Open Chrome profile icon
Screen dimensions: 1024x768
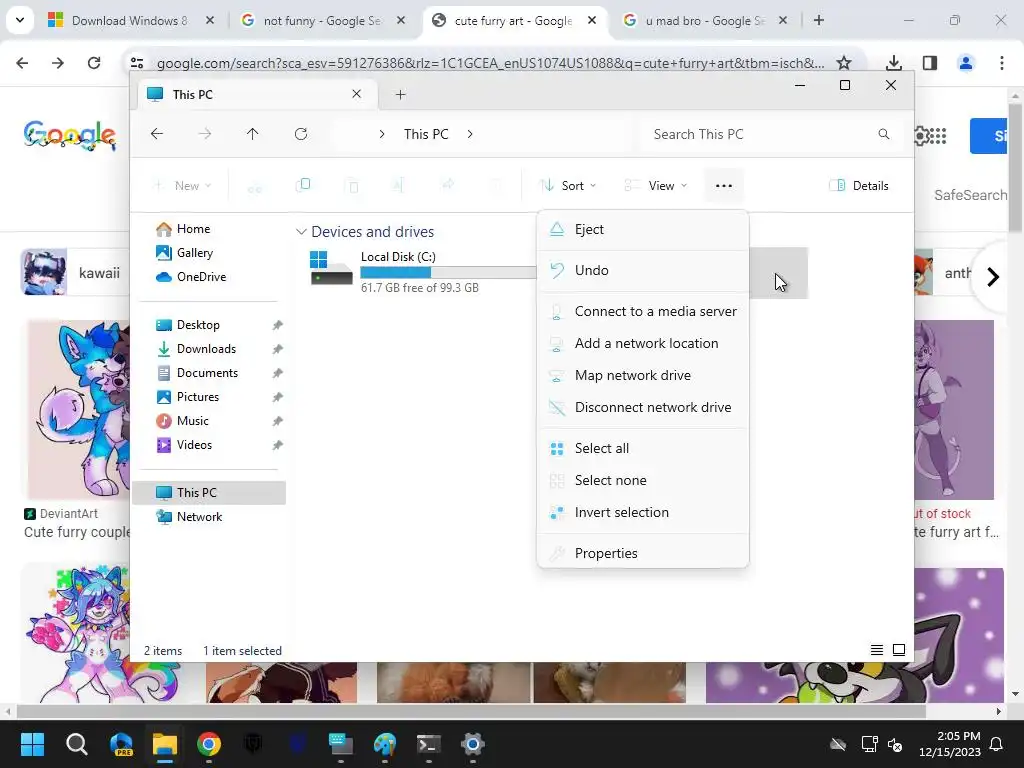coord(966,63)
